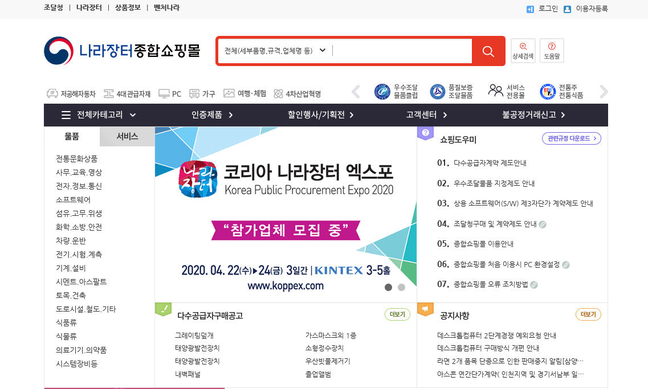Click previous arrow of special-mall carousel

[356, 91]
